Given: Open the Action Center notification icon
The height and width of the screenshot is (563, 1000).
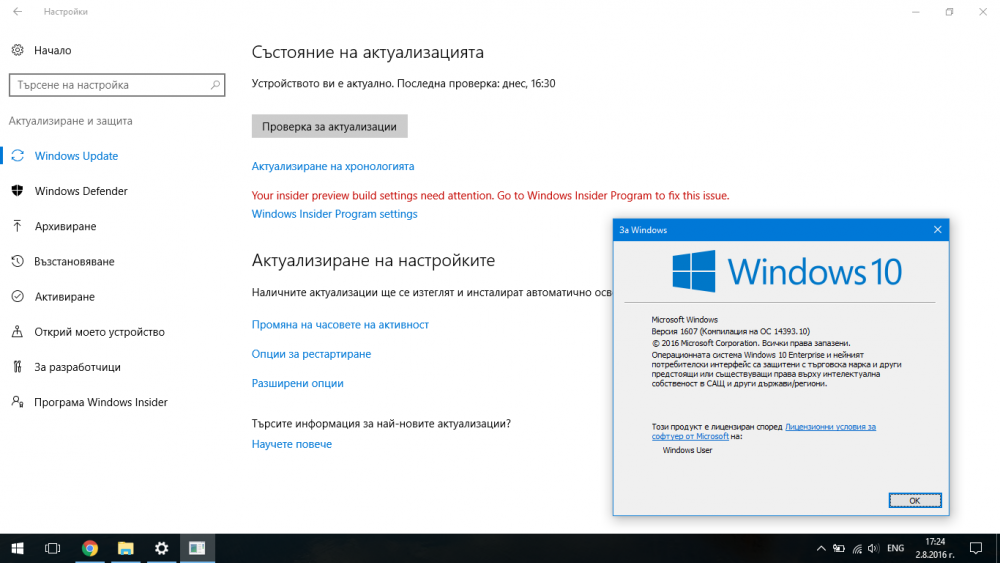Looking at the screenshot, I should (976, 548).
